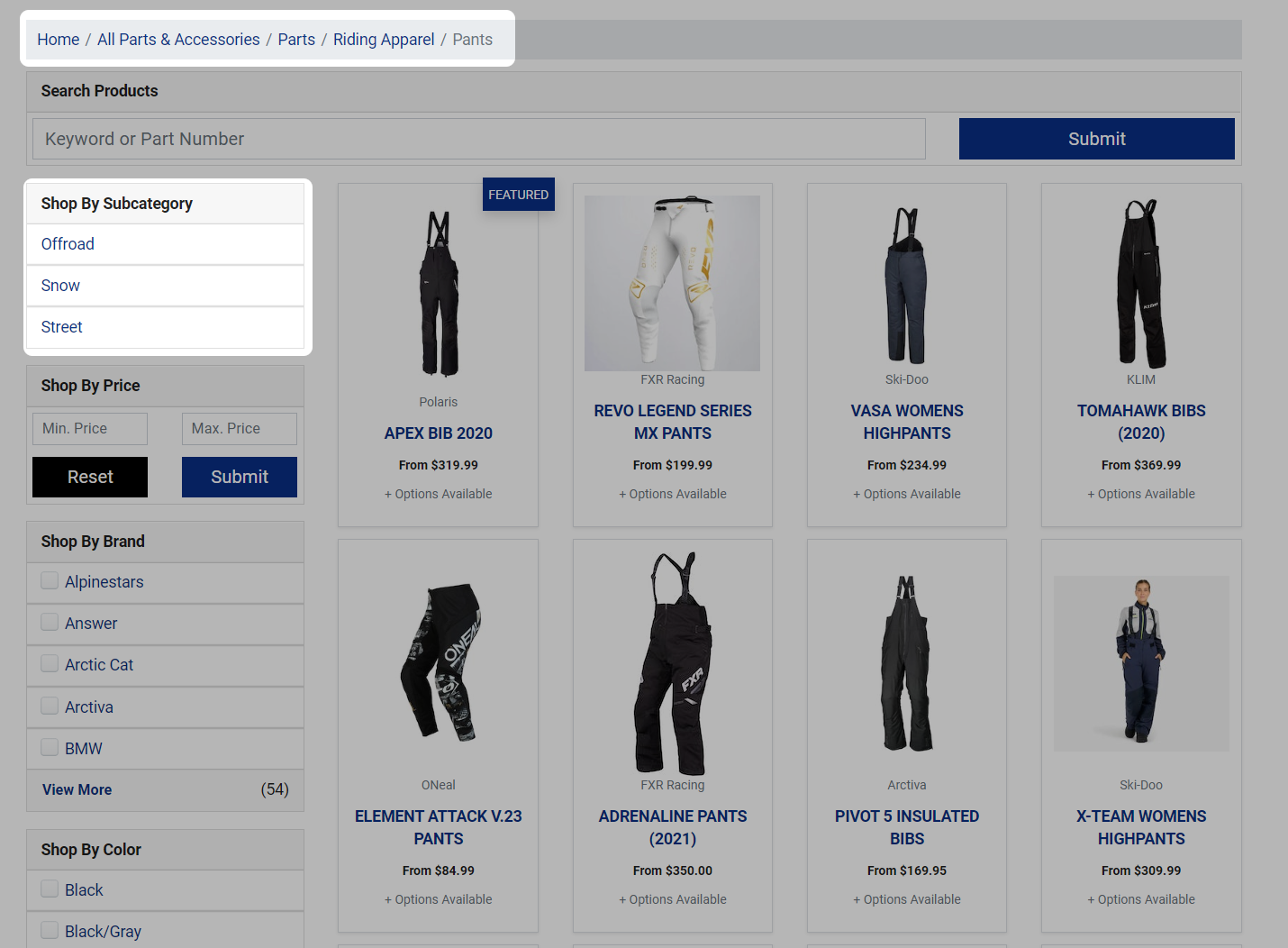Reset the price filter

click(x=90, y=477)
